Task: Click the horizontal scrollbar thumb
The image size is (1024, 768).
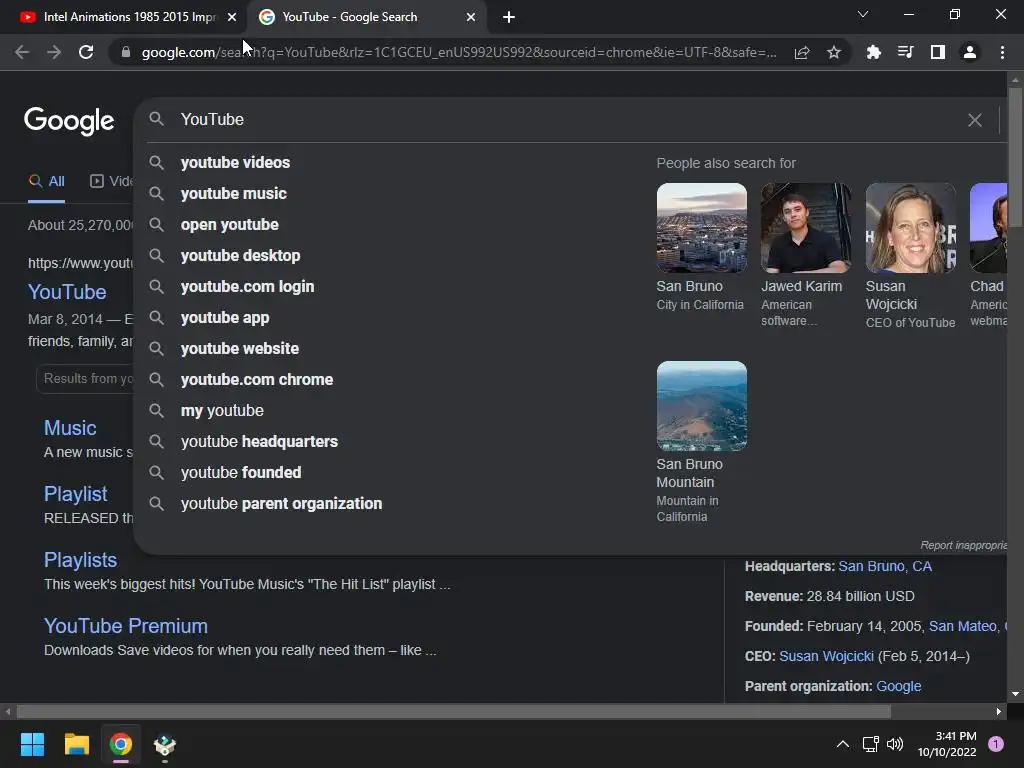Action: coord(454,712)
